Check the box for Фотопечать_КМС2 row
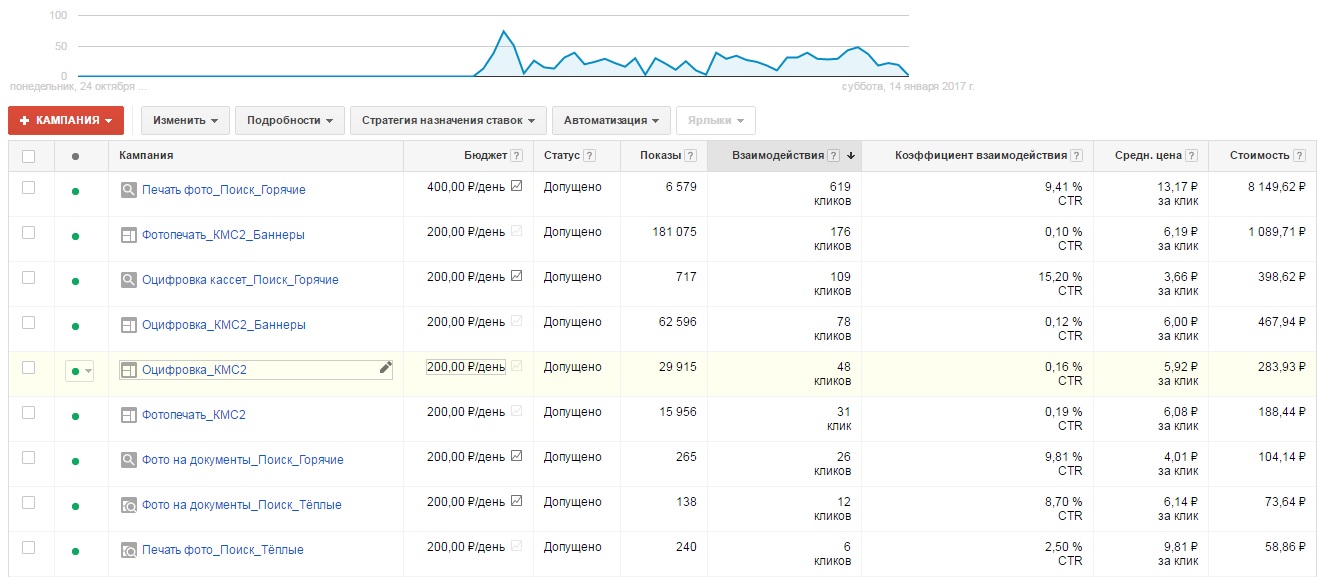 coord(28,412)
